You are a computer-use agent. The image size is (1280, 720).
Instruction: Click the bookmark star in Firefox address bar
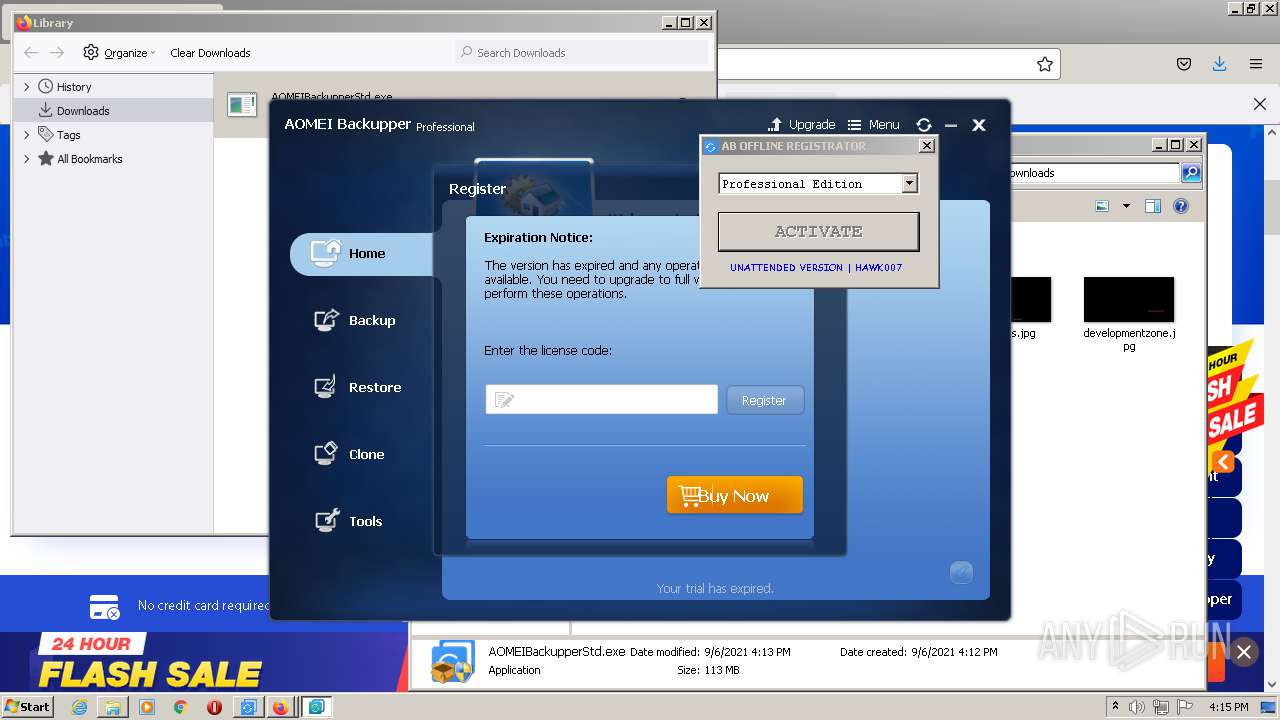1045,64
